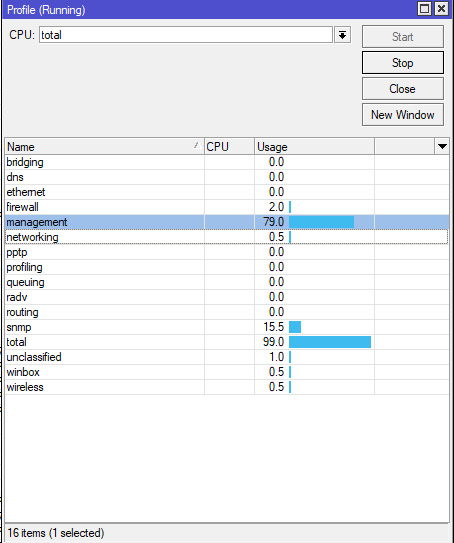Open a New Window
The image size is (454, 543).
tap(403, 115)
